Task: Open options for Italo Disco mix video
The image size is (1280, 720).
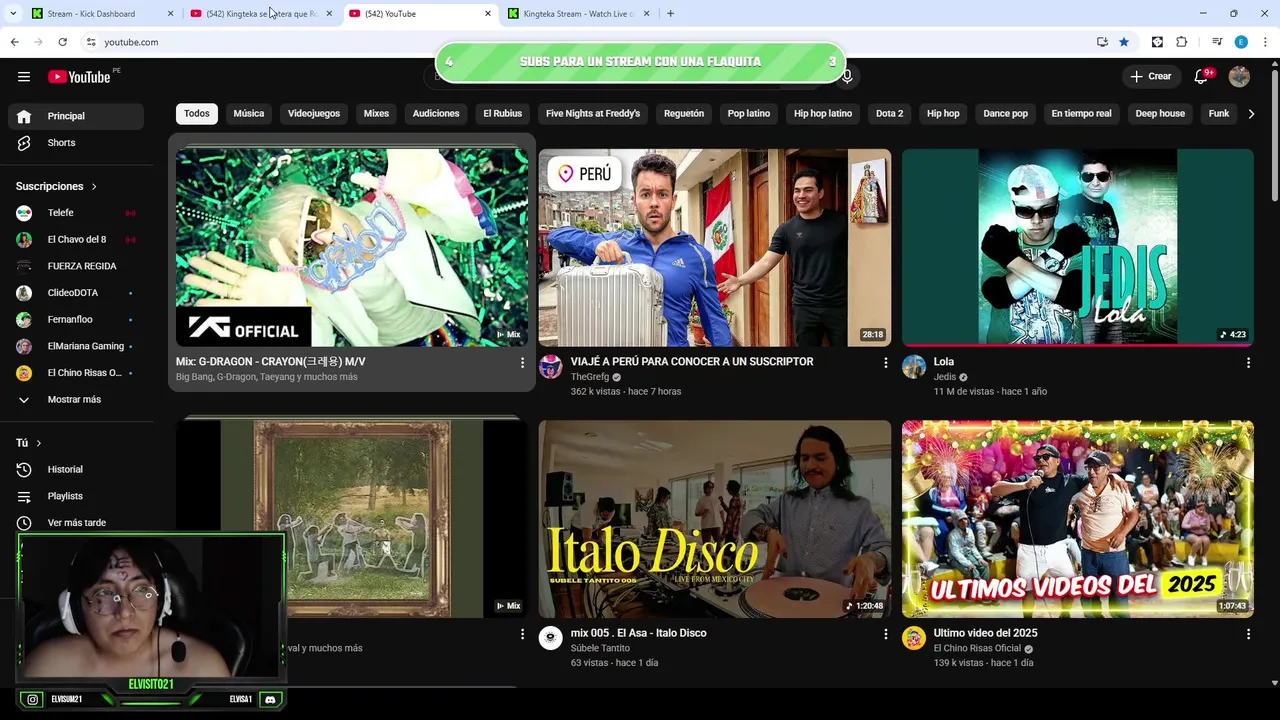Action: click(x=885, y=634)
